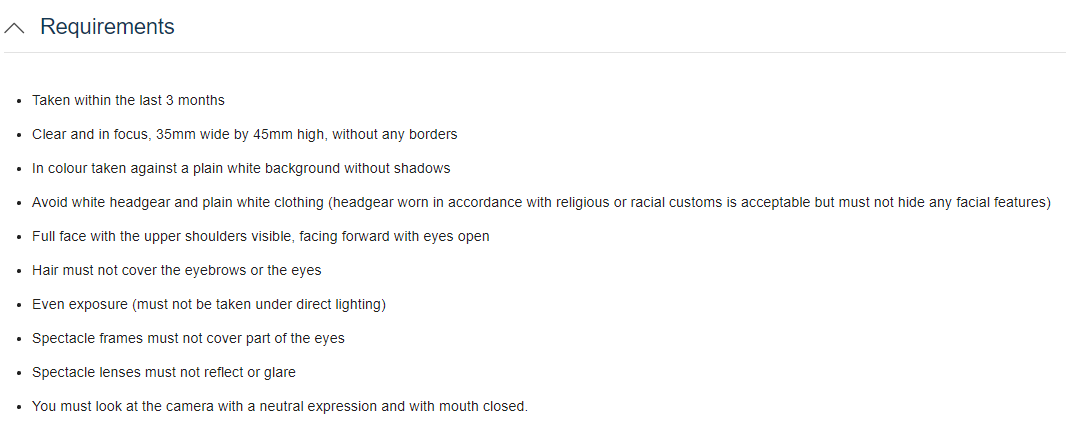This screenshot has width=1066, height=436.
Task: Collapse the Requirements section chevron
Action: (16, 28)
